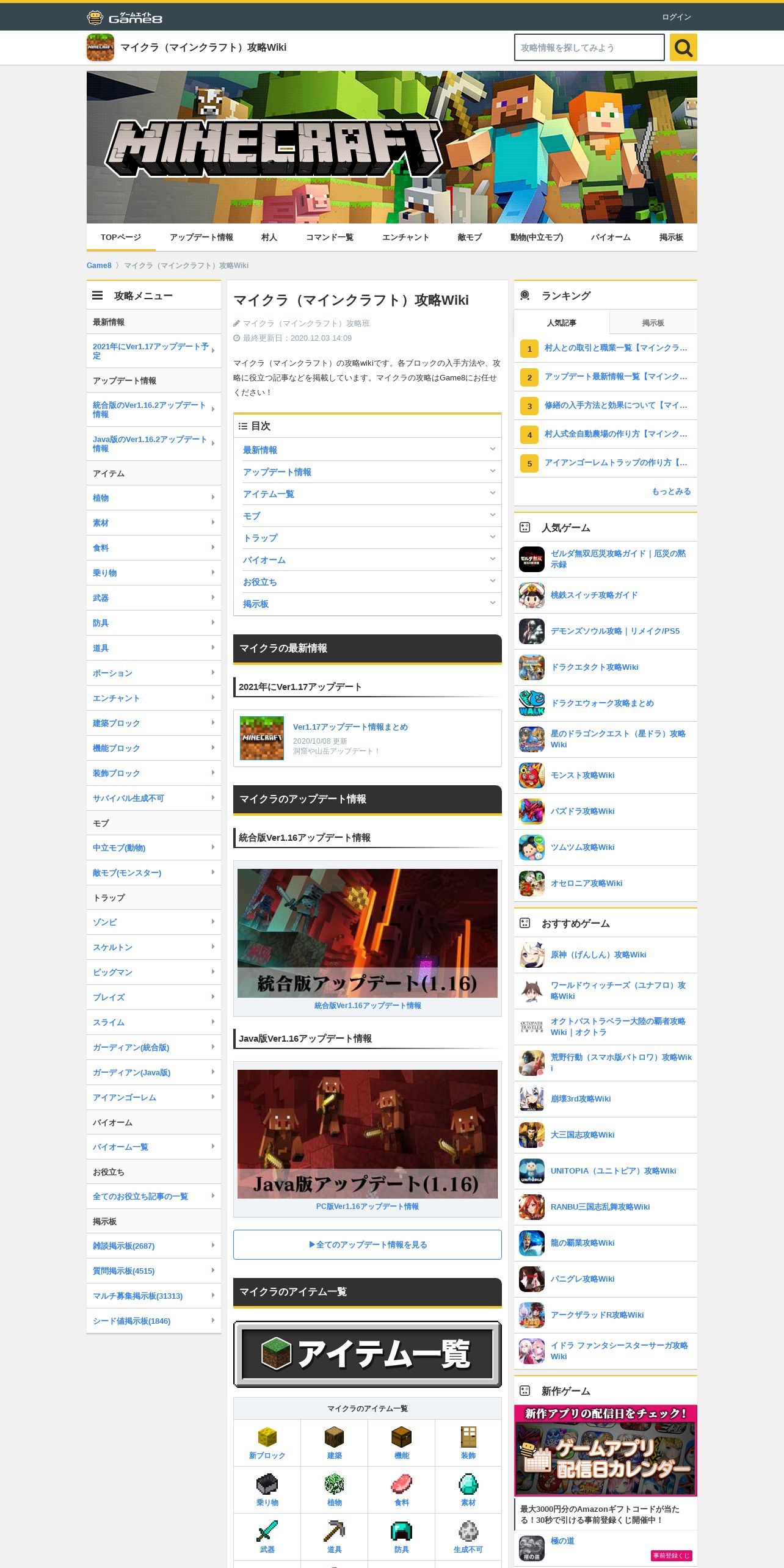
Task: Click 全てのアップデート情報を見る button
Action: 368,1244
